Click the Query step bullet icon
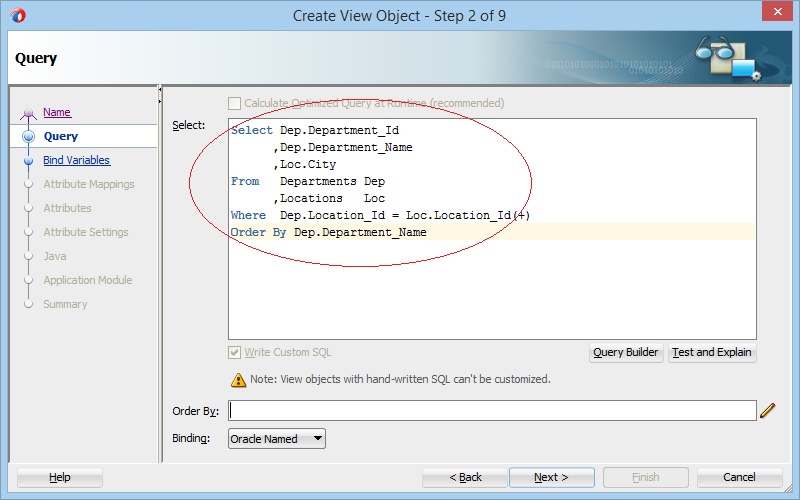The height and width of the screenshot is (500, 800). tap(29, 136)
